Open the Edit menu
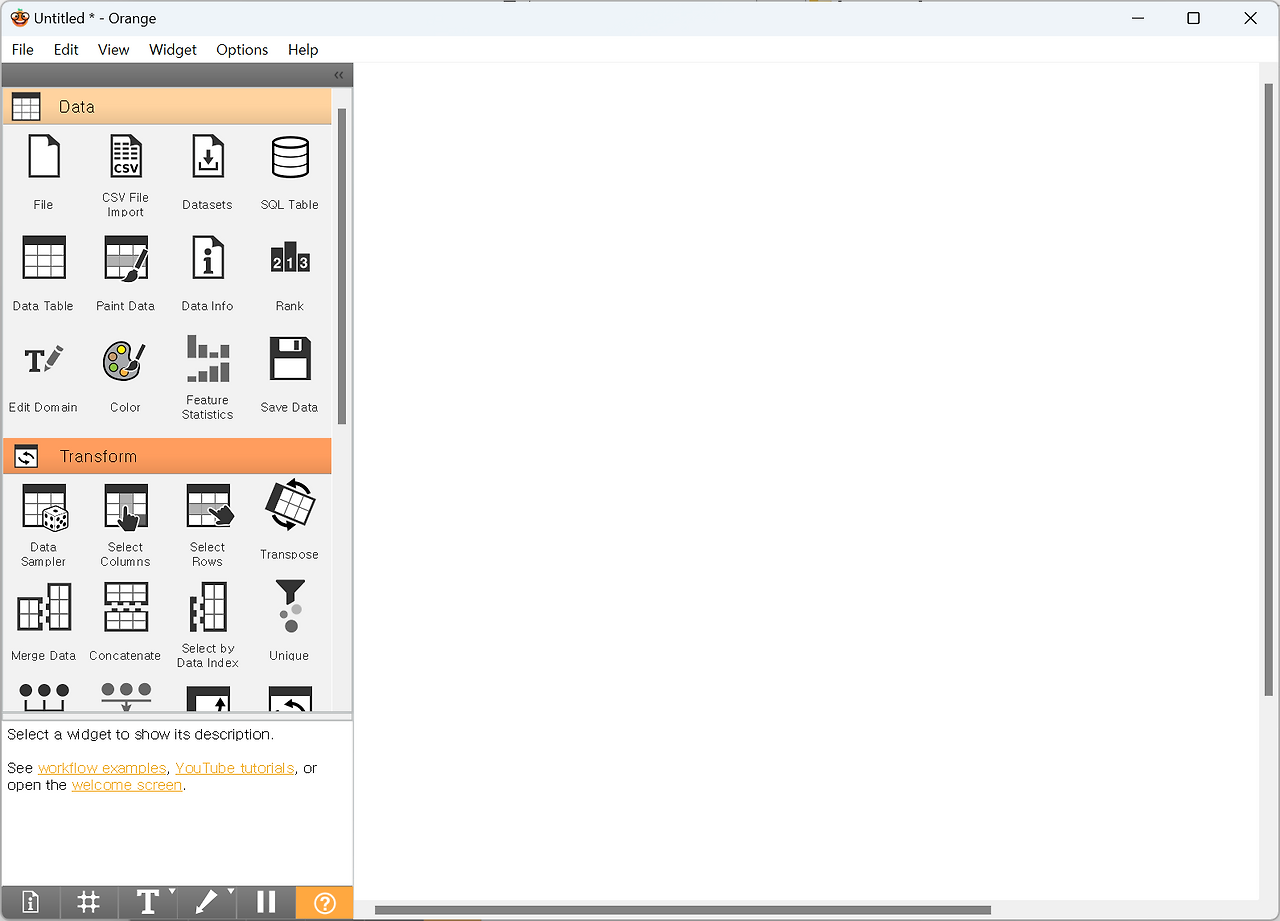 coord(66,50)
